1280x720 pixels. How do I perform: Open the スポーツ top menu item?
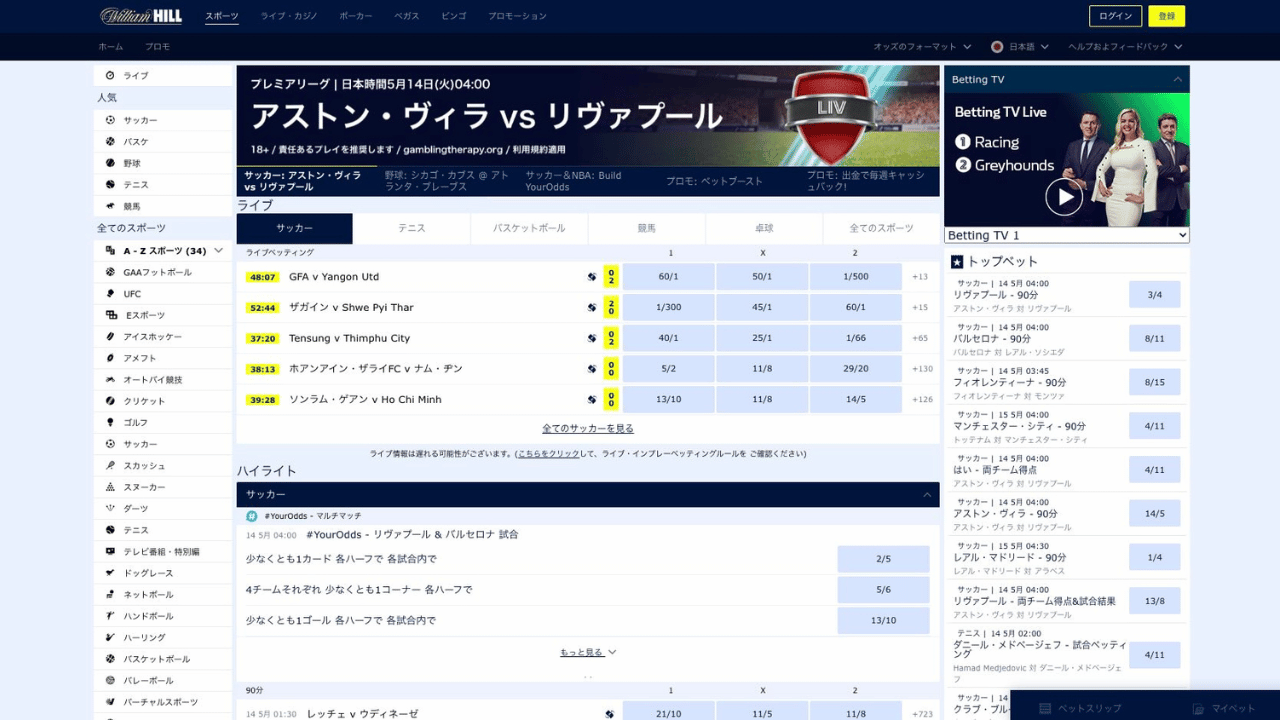222,16
